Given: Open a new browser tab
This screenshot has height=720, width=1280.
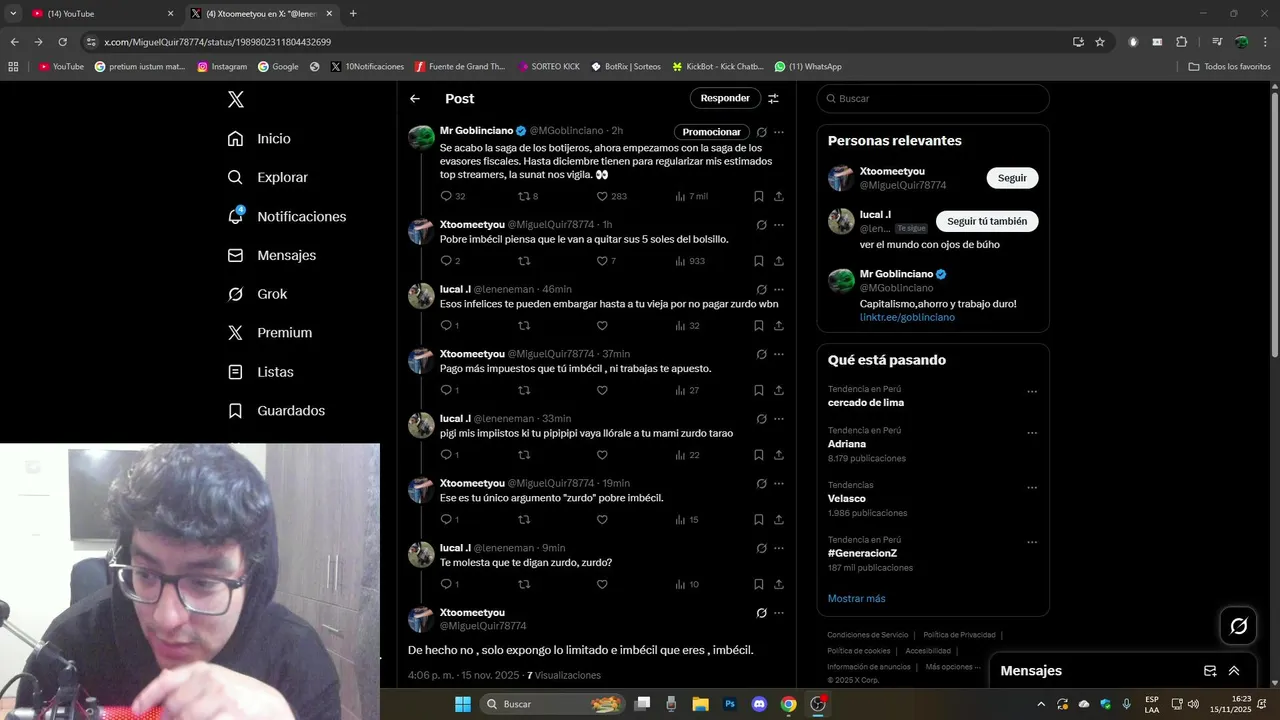Looking at the screenshot, I should click(x=353, y=13).
